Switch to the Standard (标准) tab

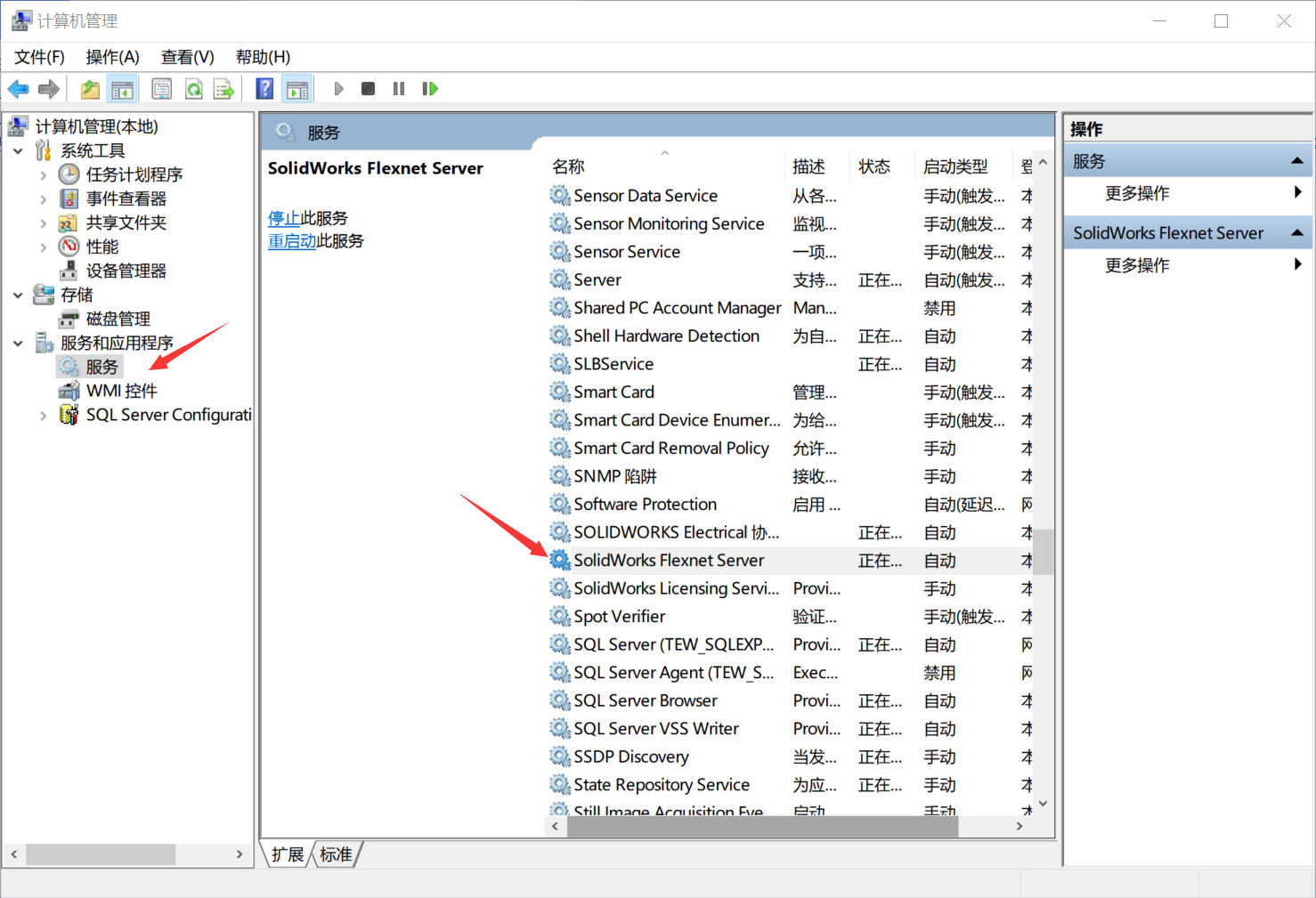[x=336, y=854]
